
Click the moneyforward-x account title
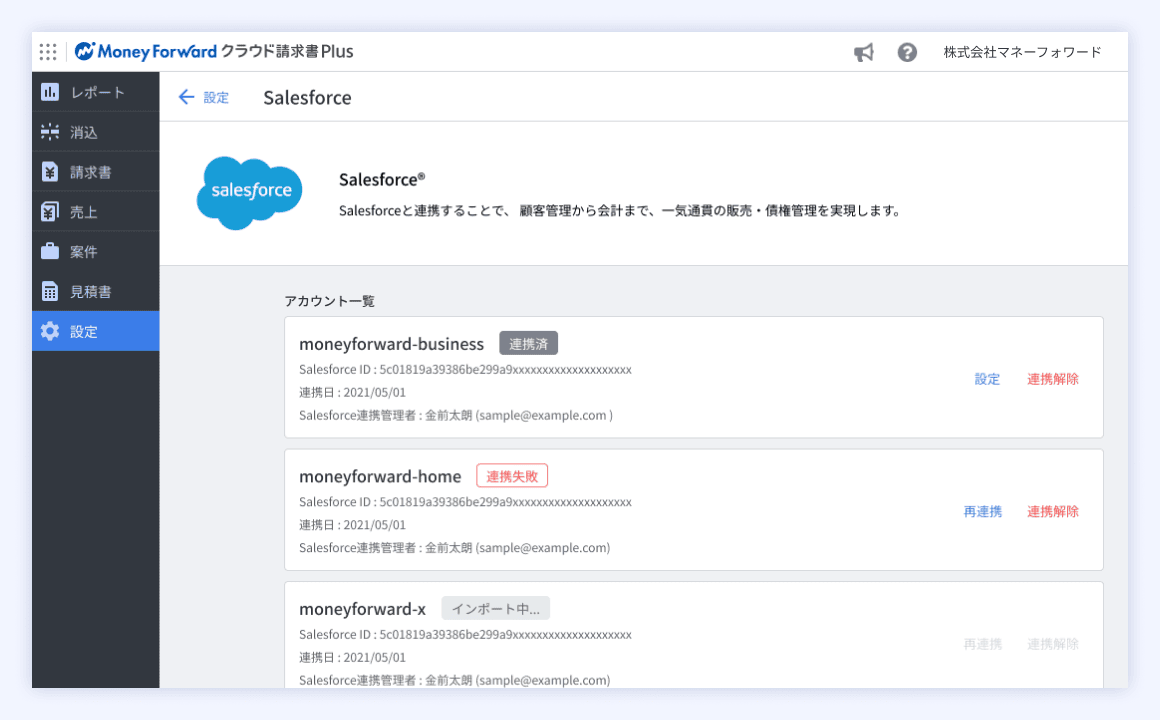(x=362, y=609)
